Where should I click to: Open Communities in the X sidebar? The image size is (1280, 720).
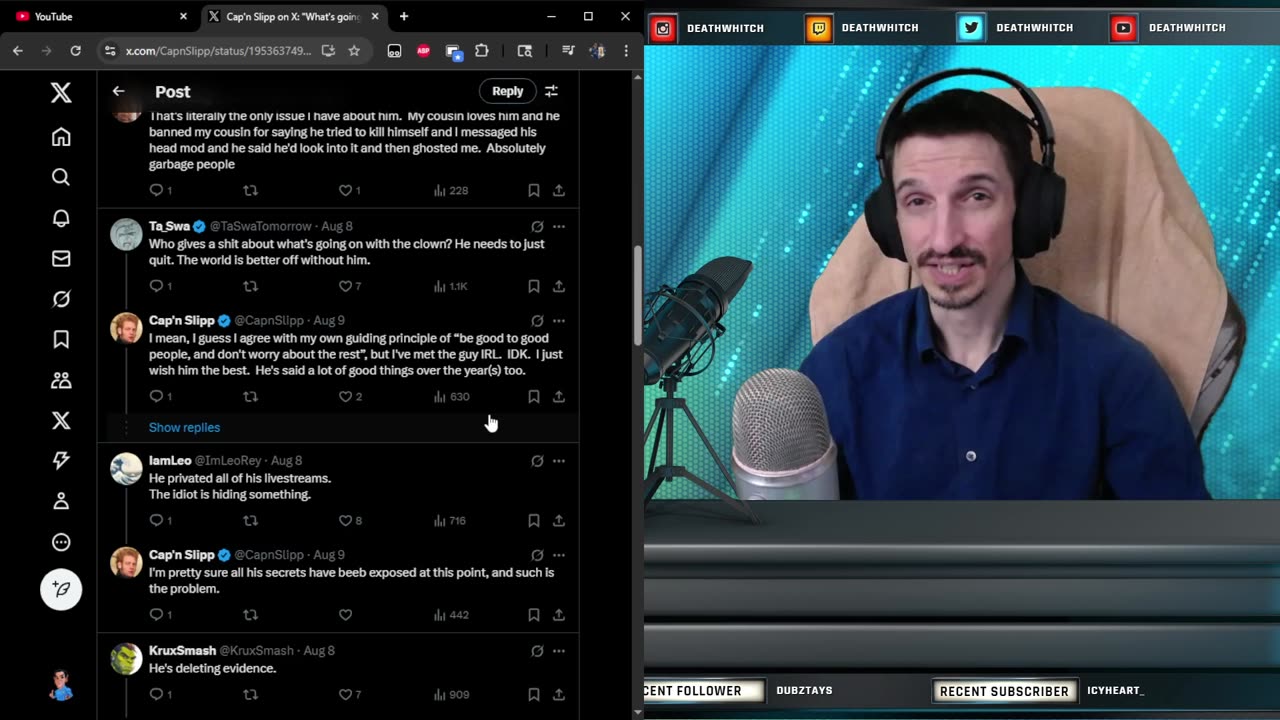[61, 380]
